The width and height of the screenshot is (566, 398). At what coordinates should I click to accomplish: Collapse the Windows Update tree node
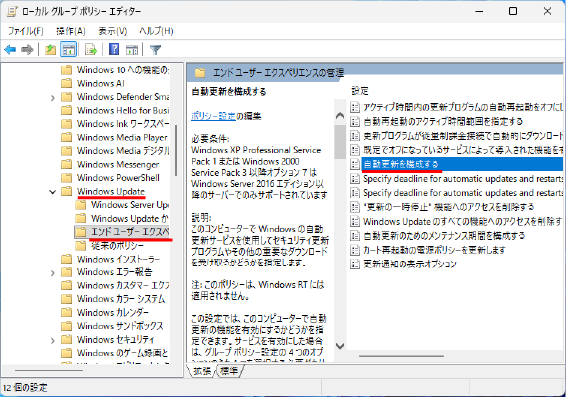53,192
